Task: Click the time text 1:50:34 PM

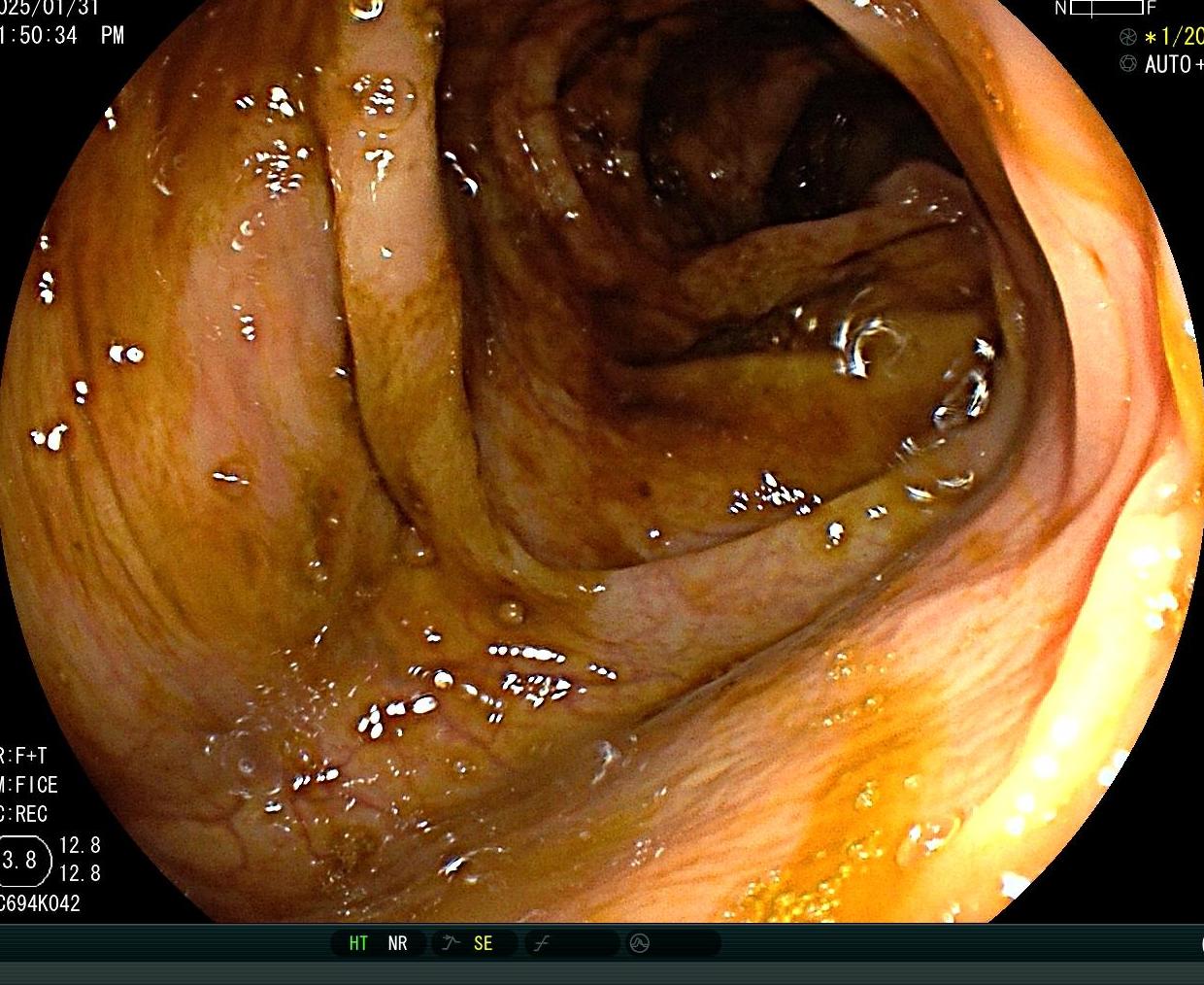Action: coord(62,35)
